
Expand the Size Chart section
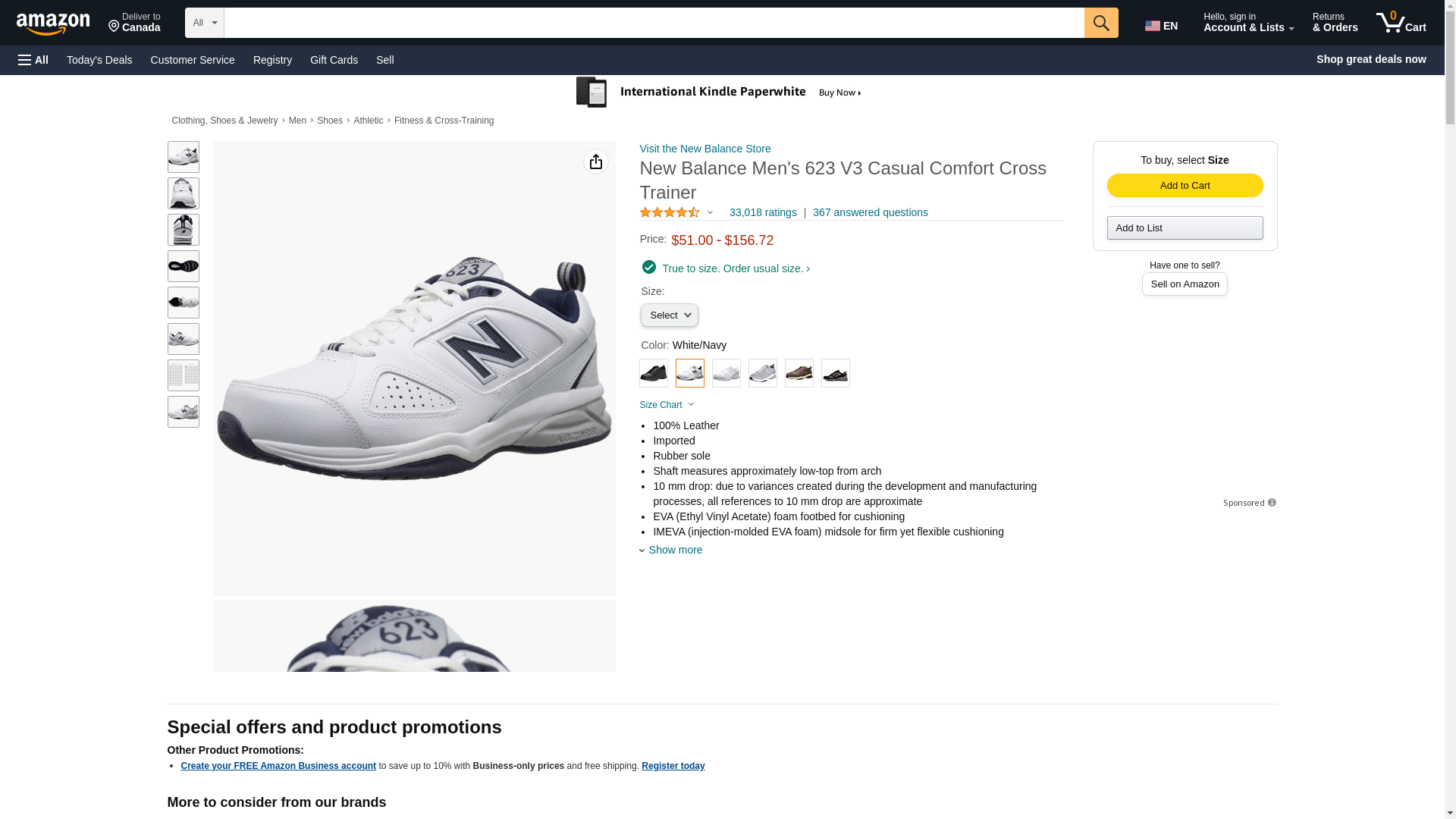pos(667,405)
